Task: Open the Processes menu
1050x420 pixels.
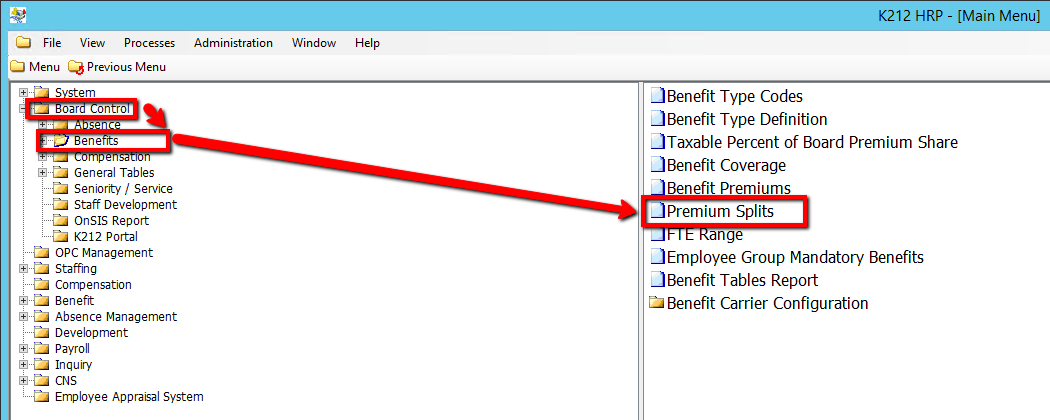Action: click(149, 43)
